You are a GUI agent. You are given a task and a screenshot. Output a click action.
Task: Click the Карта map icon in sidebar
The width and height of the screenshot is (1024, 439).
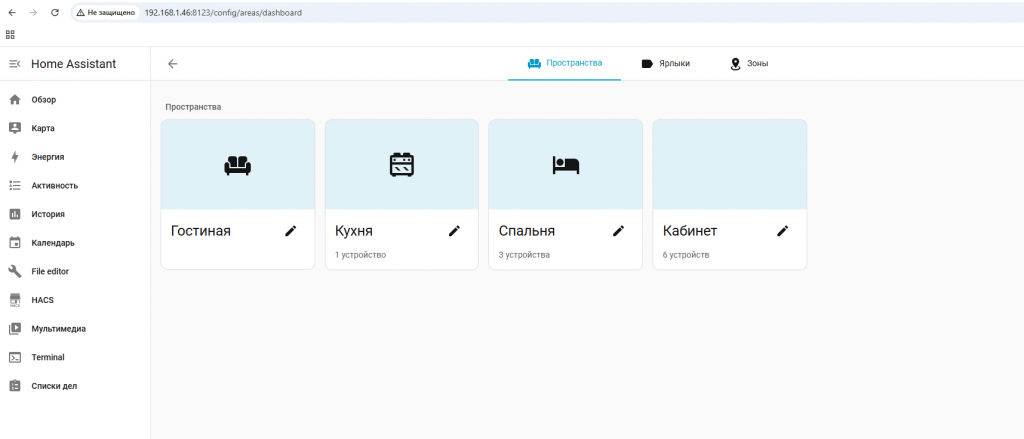[x=14, y=129]
